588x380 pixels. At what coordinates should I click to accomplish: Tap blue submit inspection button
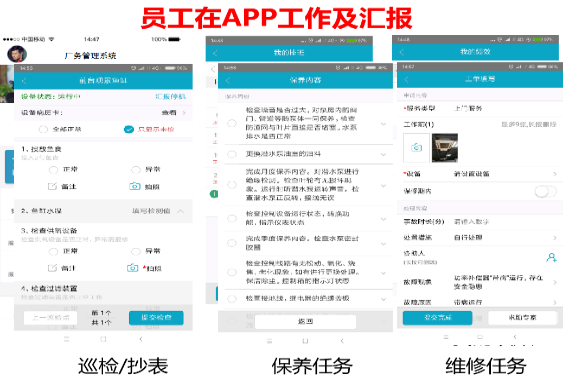pyautogui.click(x=156, y=318)
